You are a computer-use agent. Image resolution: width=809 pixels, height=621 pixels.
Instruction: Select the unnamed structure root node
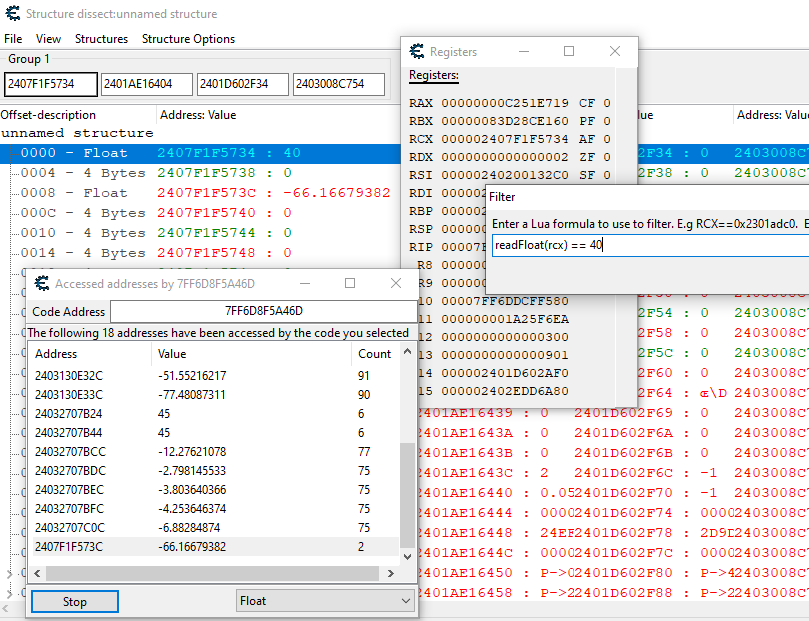77,133
